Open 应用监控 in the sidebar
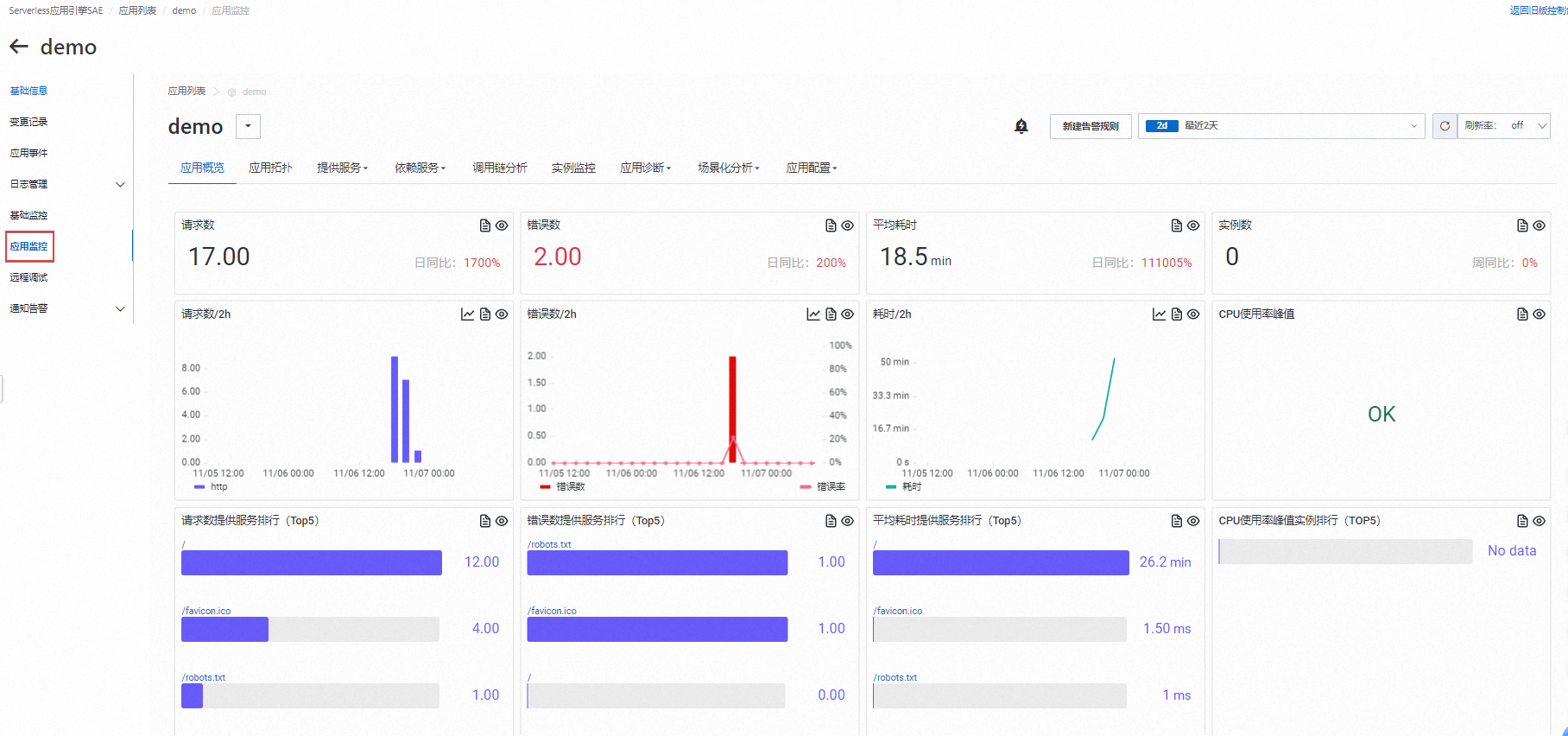The image size is (1568, 736). pyautogui.click(x=29, y=246)
